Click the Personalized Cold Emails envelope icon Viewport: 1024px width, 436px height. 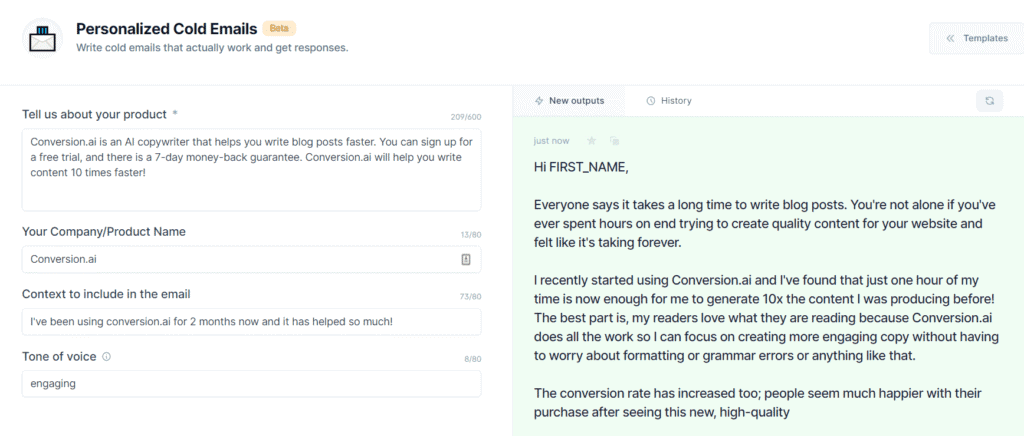pos(42,38)
